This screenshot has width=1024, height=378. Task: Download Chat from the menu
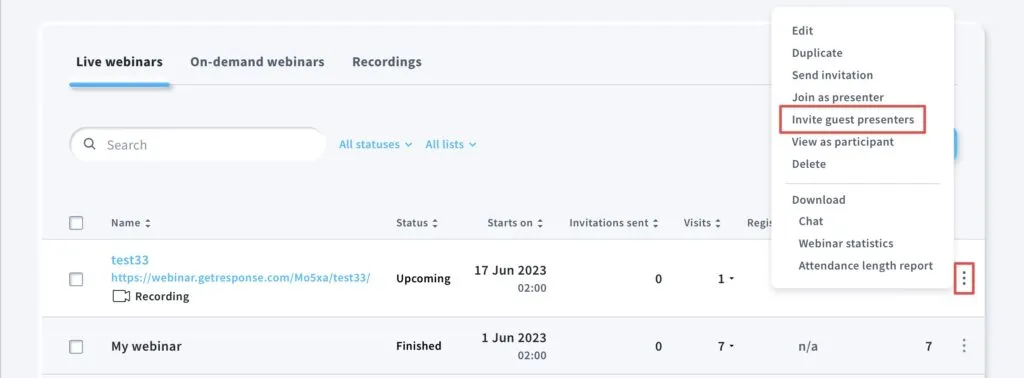click(x=810, y=221)
